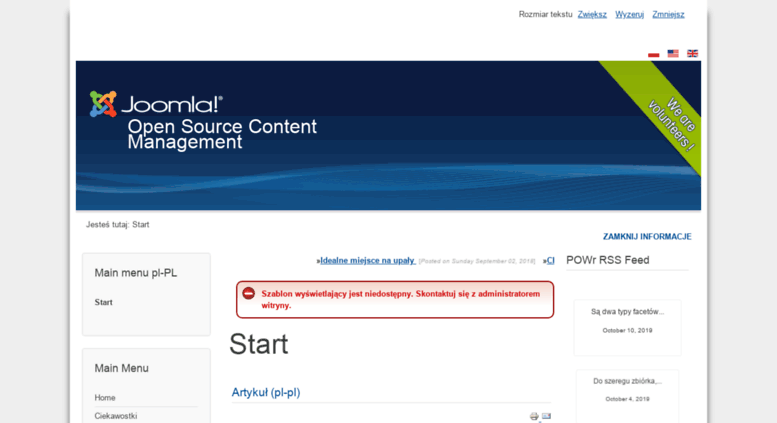This screenshot has width=777, height=423.
Task: Switch language using the Polish flag icon
Action: pyautogui.click(x=654, y=53)
